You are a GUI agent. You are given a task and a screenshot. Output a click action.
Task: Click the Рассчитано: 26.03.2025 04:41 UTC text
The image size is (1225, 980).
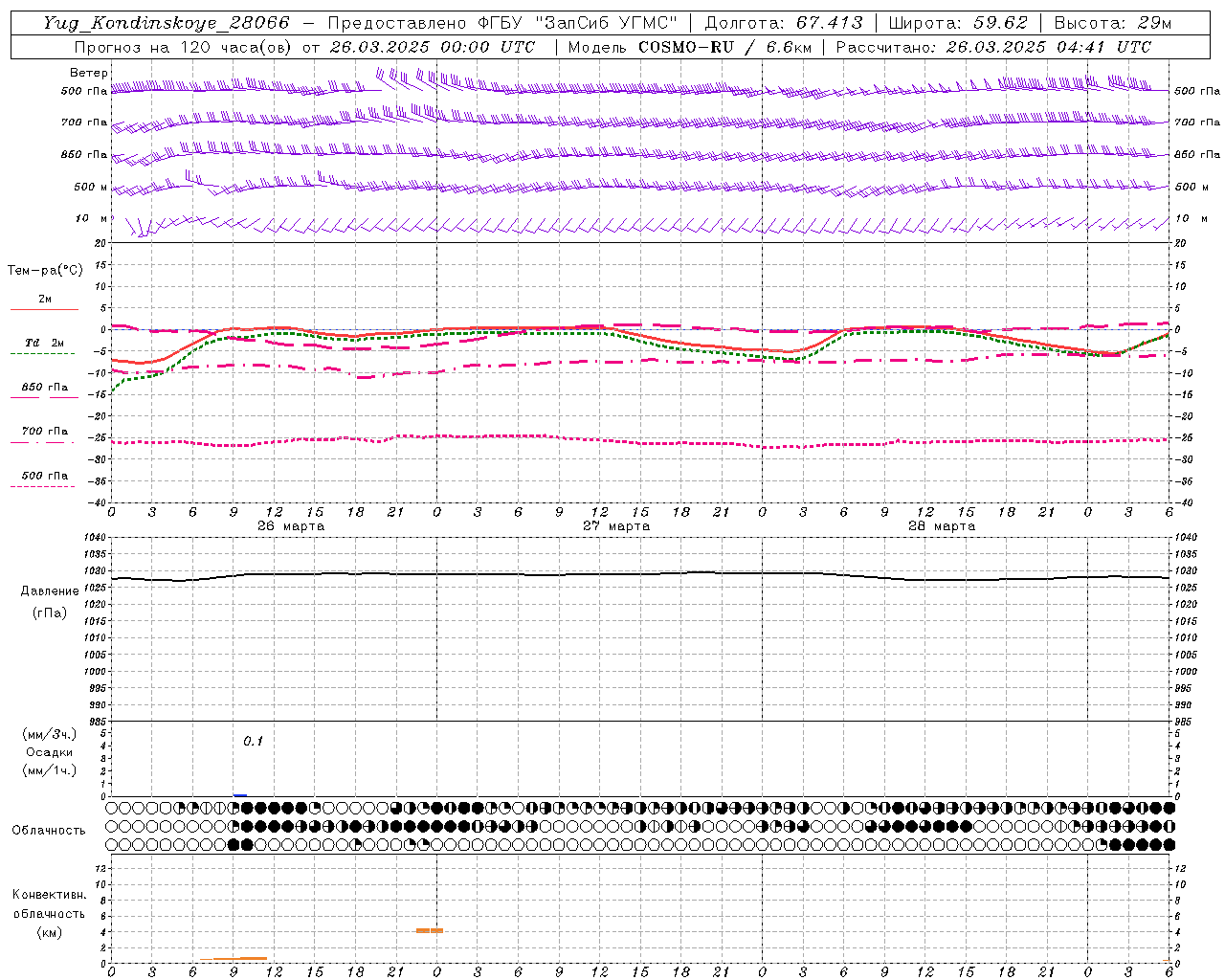[993, 47]
